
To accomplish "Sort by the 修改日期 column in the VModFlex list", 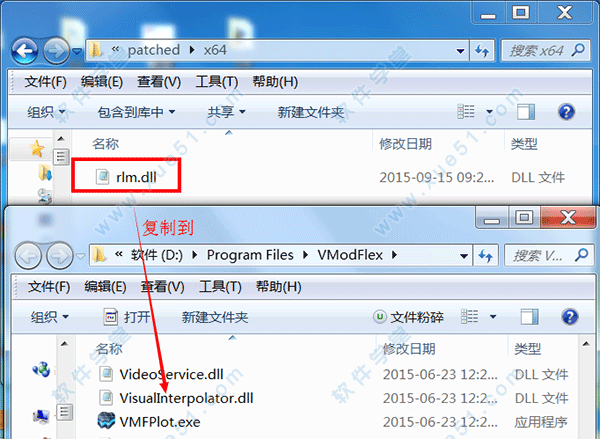I will [409, 349].
